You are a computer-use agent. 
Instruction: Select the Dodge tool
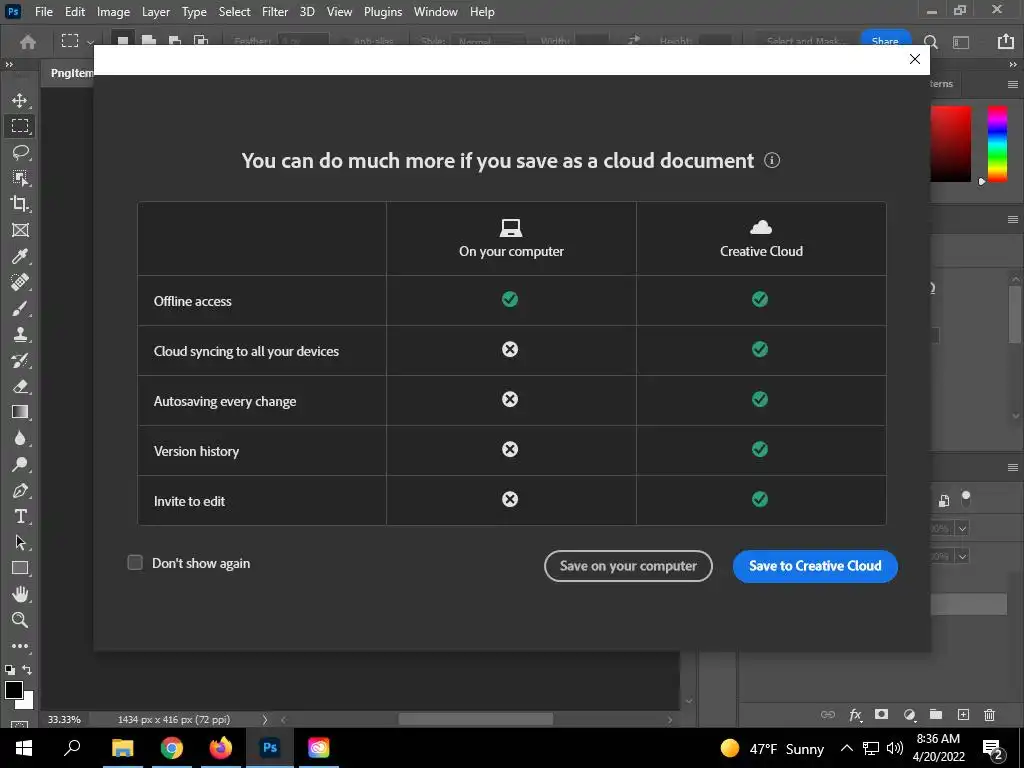coord(20,464)
